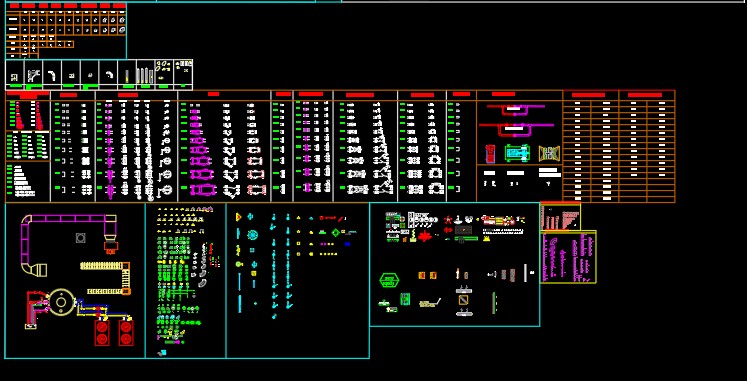Pick the gray square block below magenta duct
This screenshot has width=747, height=381.
click(81, 237)
